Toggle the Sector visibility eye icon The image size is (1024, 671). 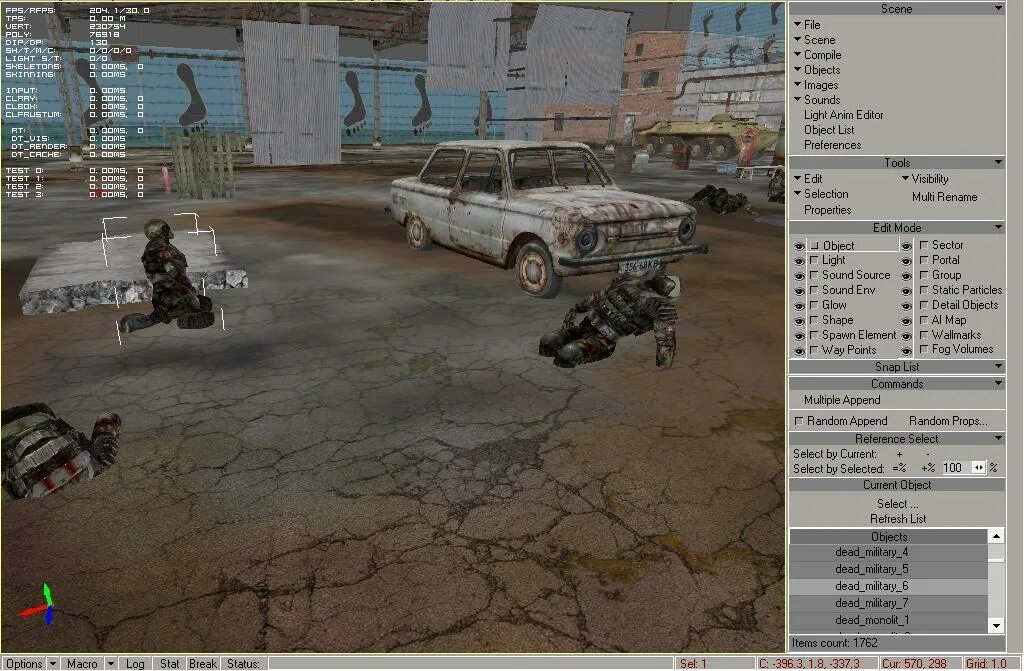(x=906, y=246)
